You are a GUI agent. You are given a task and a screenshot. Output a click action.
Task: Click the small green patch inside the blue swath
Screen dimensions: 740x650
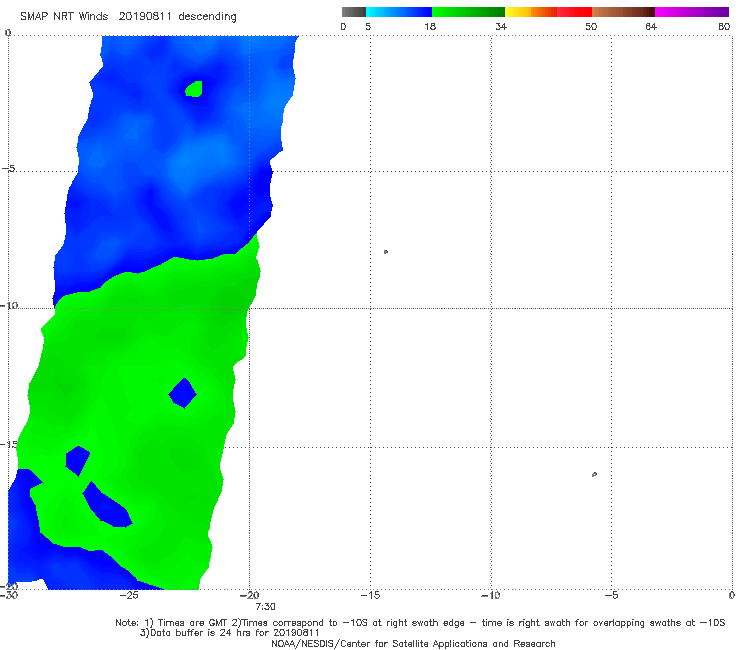click(194, 89)
